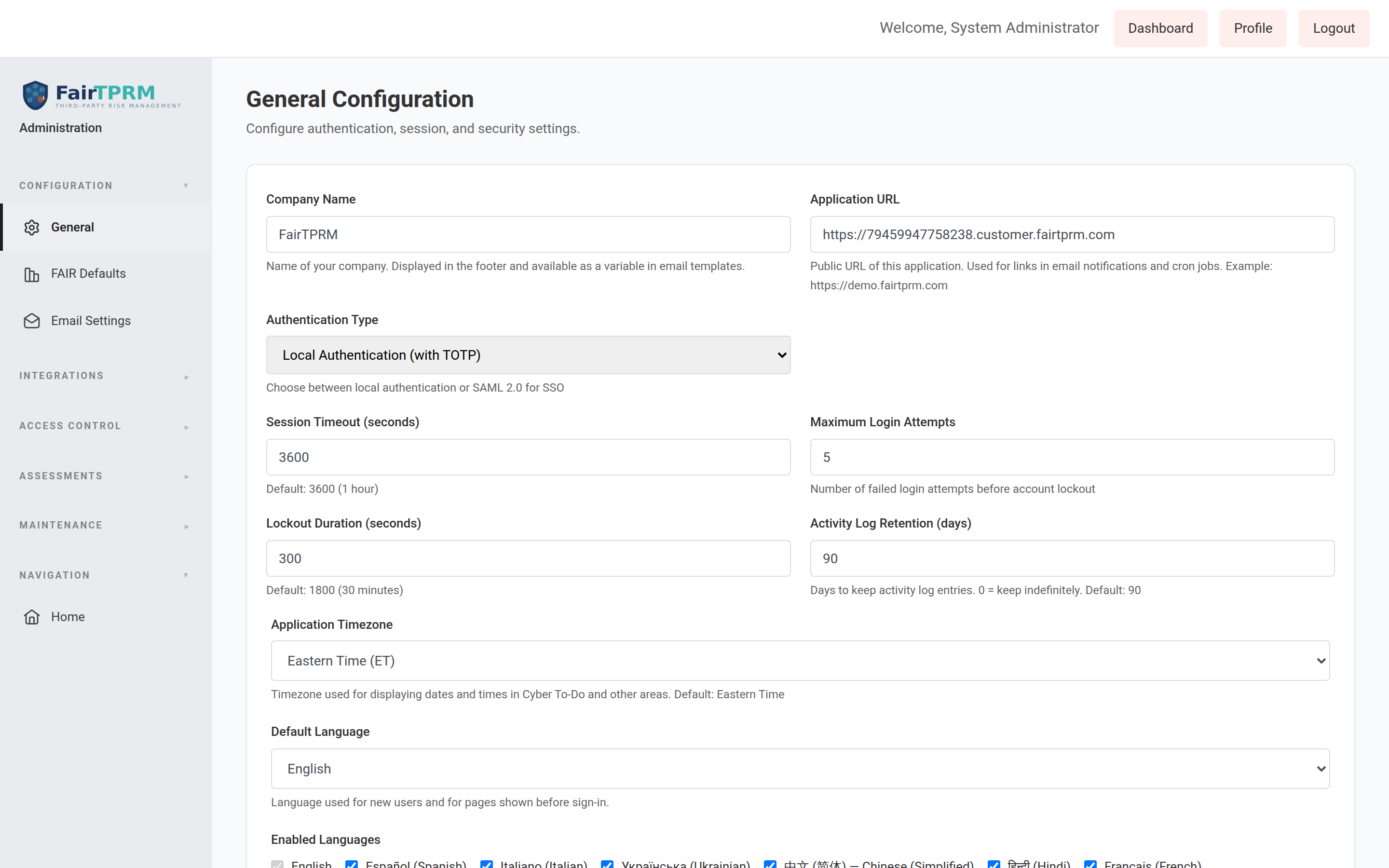Expand the Assessments sidebar section
The image size is (1389, 868).
(105, 476)
